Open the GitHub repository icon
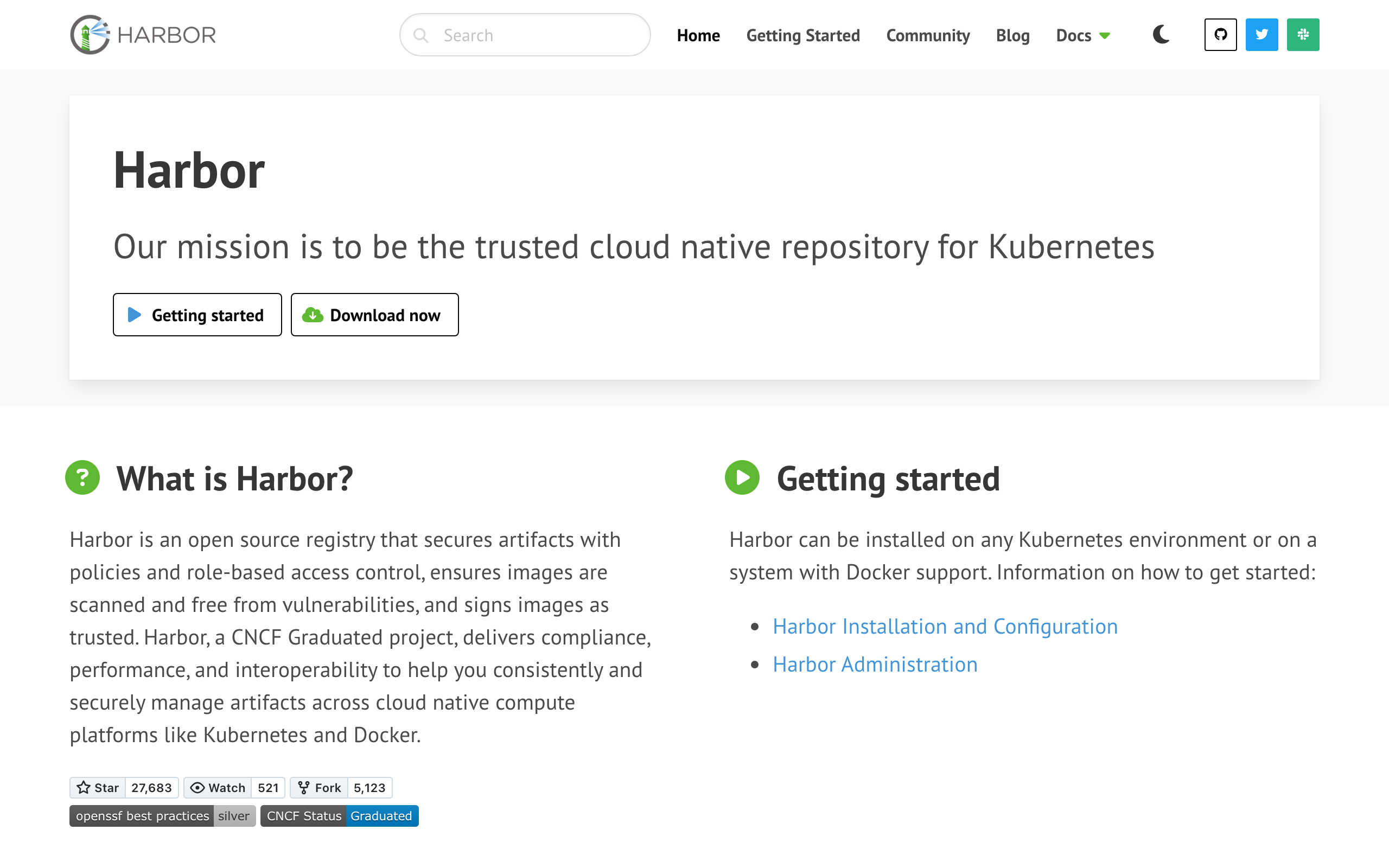Screen dimensions: 1389x868 click(1220, 35)
